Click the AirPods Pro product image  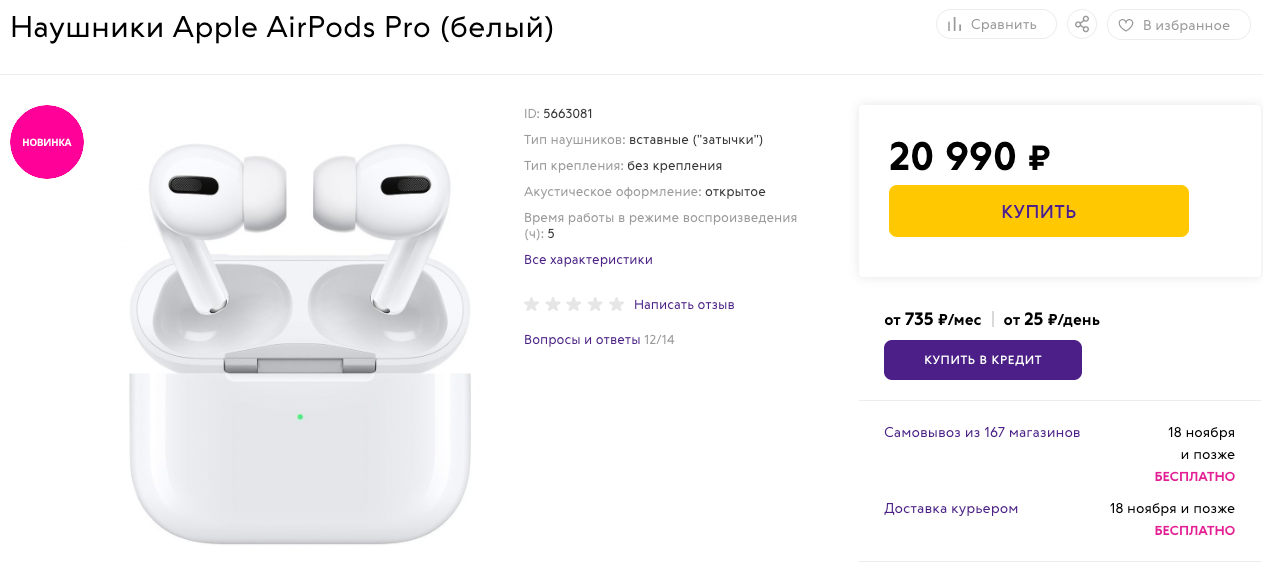299,340
